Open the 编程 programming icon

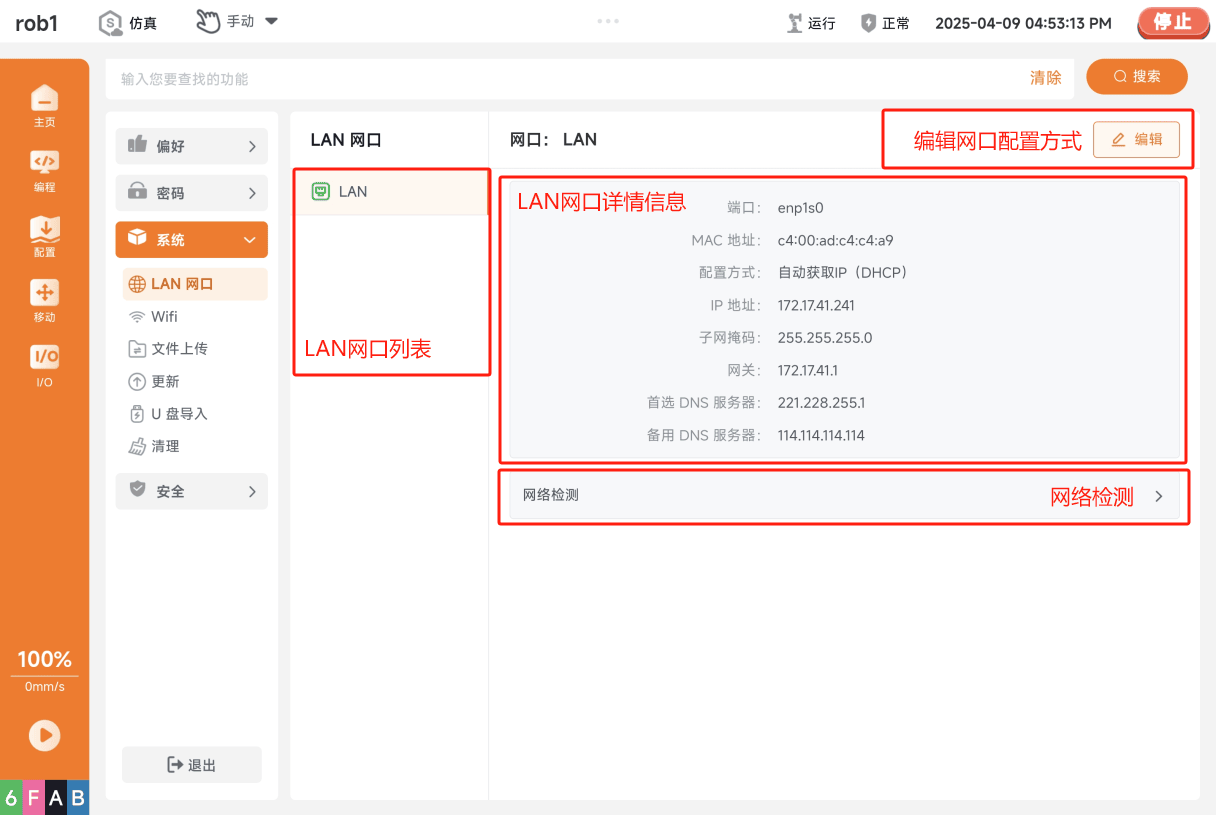(44, 171)
